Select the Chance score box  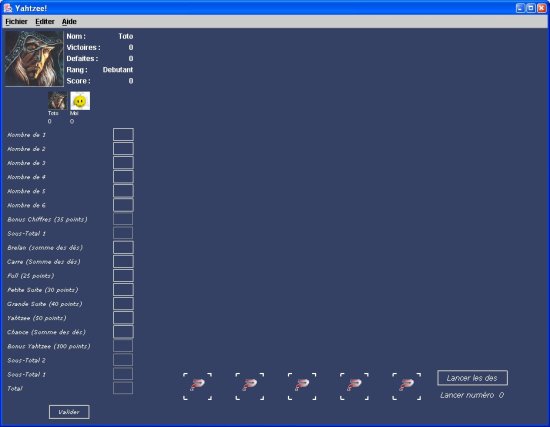point(123,332)
